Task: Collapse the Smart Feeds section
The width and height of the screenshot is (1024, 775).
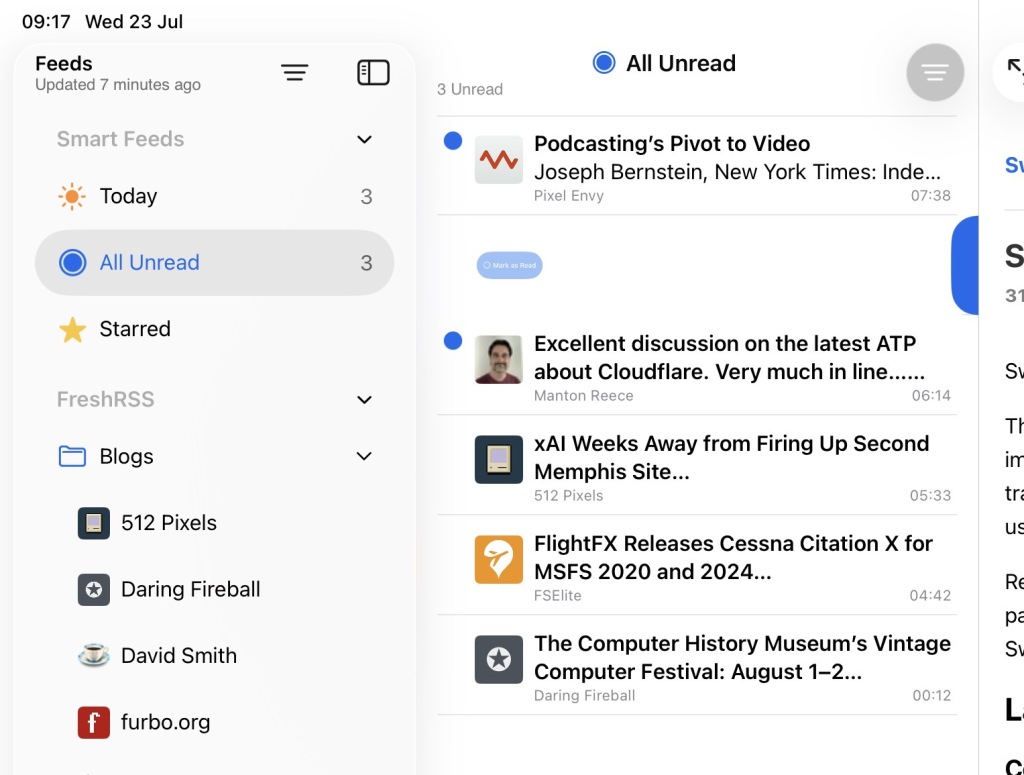Action: tap(364, 139)
